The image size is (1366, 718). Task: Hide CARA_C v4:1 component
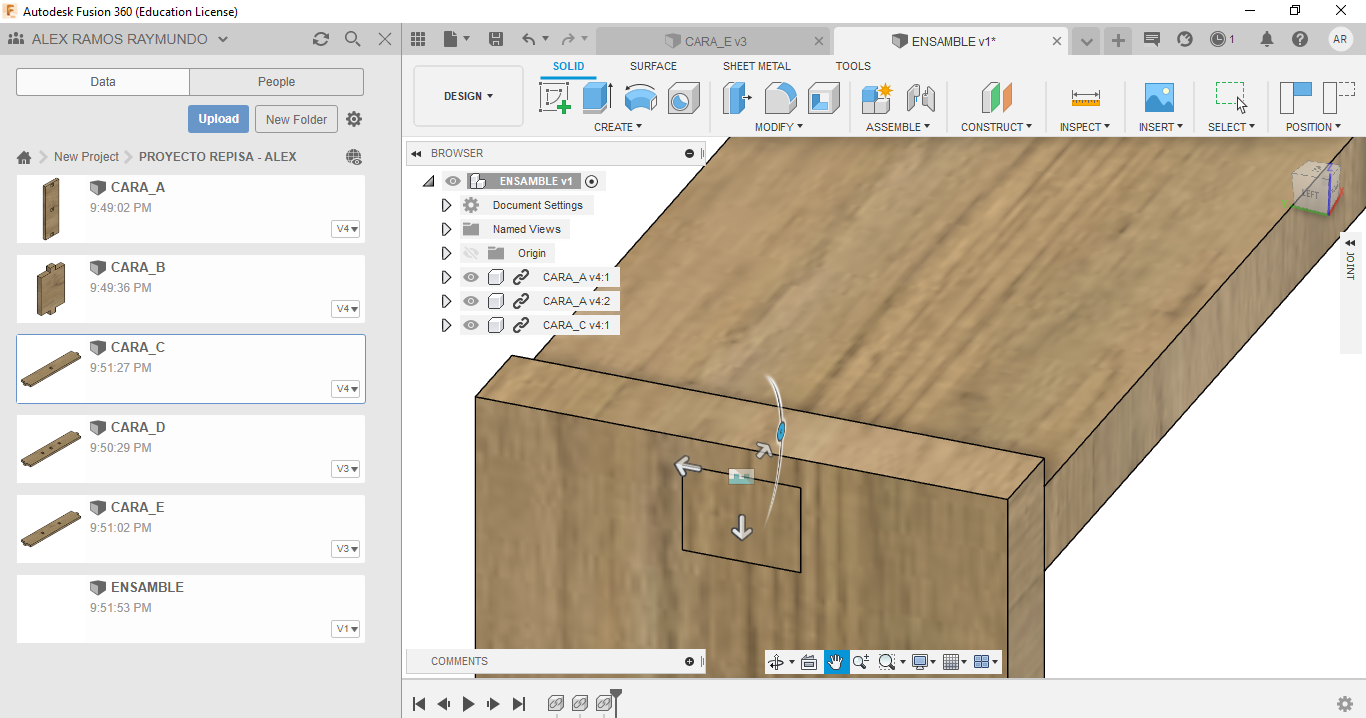pyautogui.click(x=471, y=325)
